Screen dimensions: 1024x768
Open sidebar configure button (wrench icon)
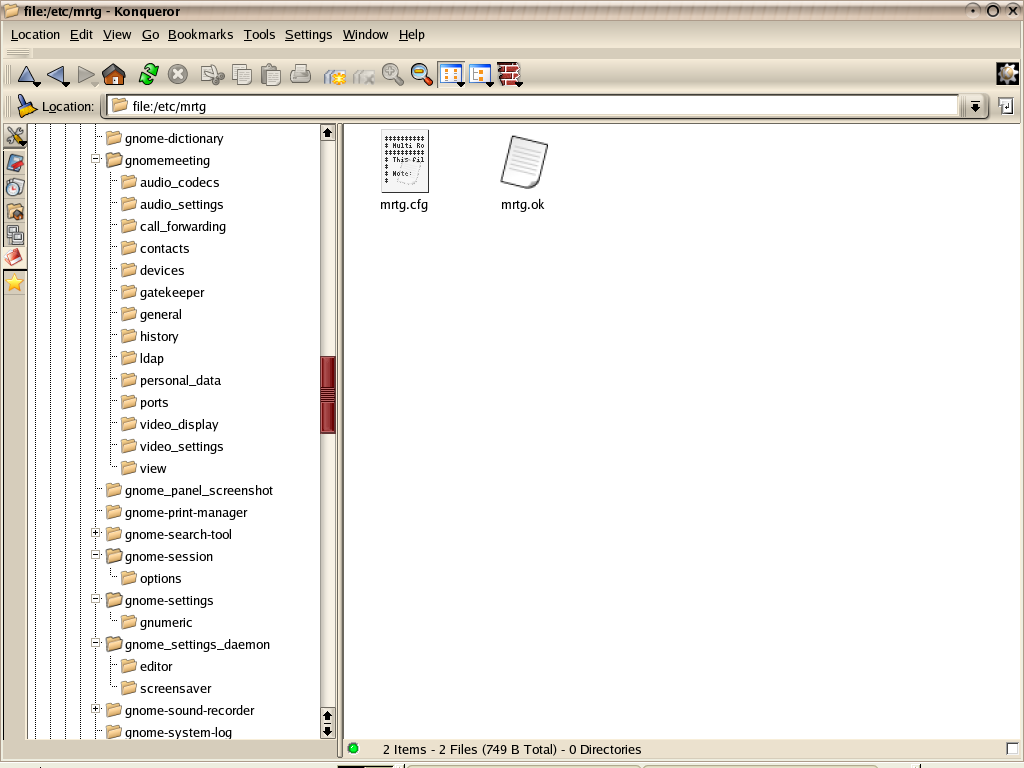pos(14,136)
